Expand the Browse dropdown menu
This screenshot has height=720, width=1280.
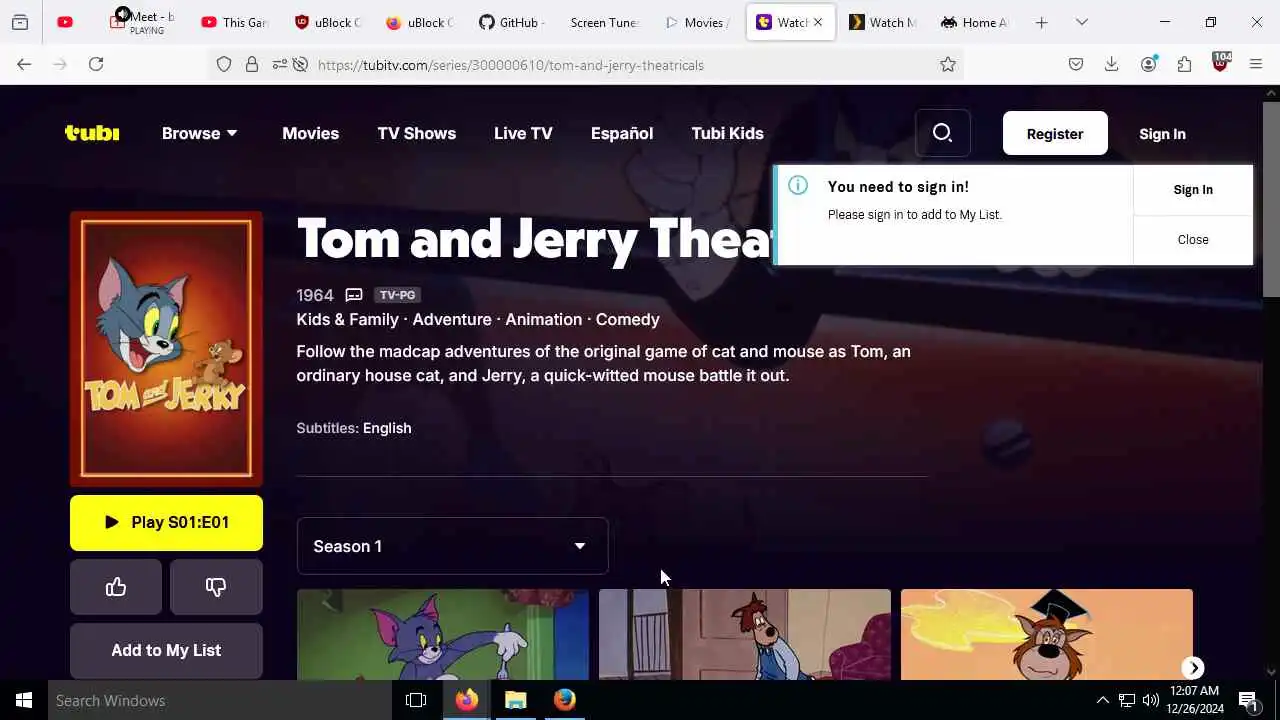pos(200,133)
